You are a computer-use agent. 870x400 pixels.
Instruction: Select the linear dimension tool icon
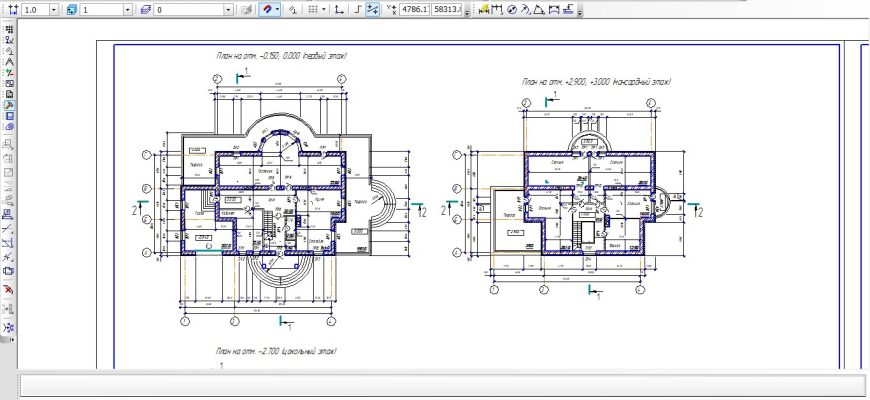click(497, 9)
